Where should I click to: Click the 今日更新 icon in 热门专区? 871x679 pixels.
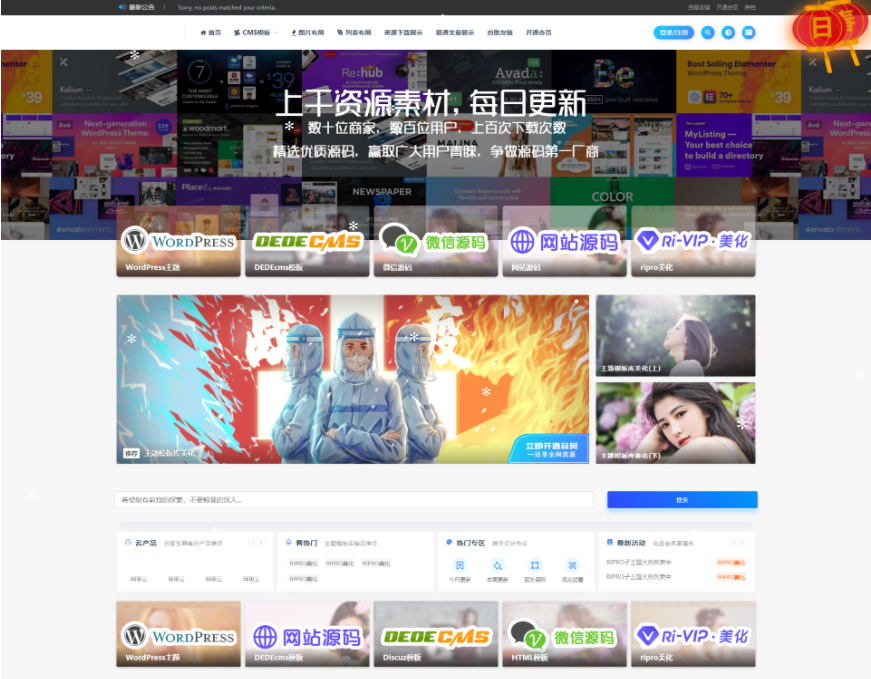460,566
